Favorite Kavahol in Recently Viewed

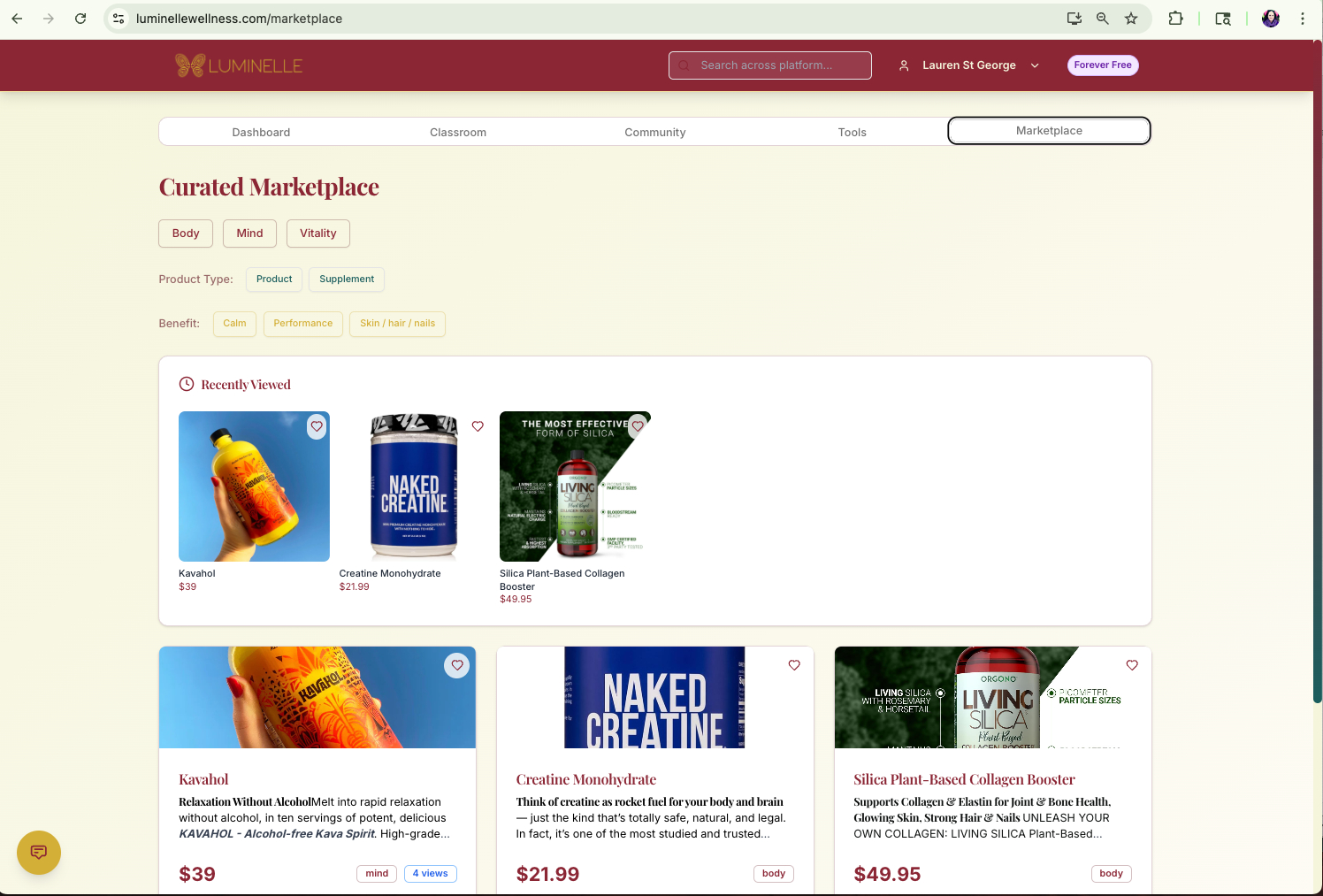click(x=317, y=427)
